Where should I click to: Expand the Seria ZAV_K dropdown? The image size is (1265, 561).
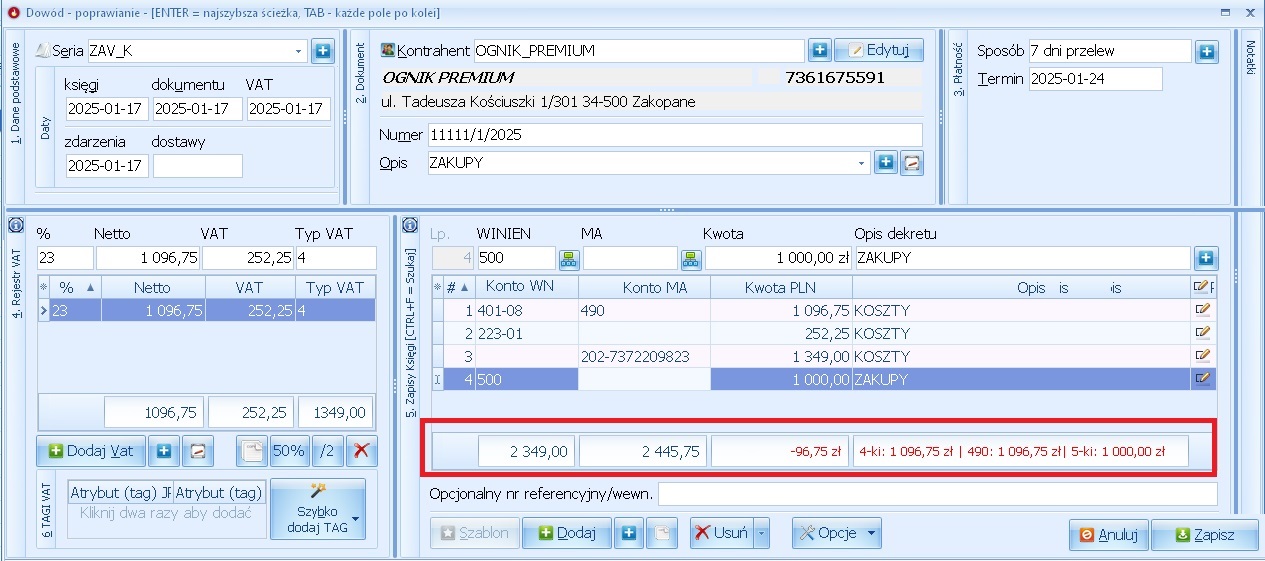pyautogui.click(x=299, y=51)
